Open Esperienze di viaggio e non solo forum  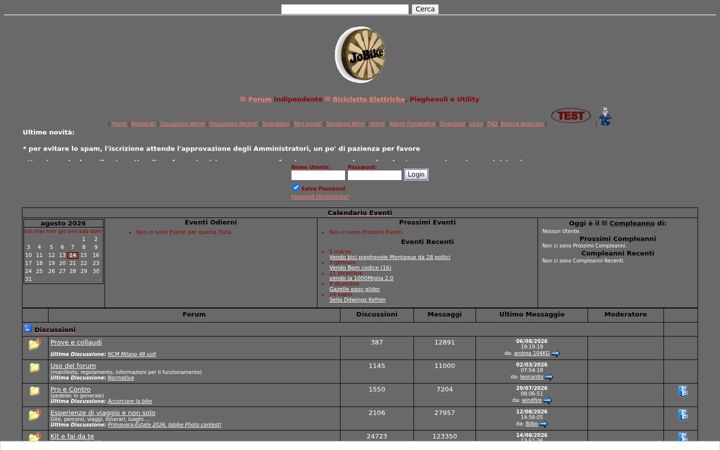[x=103, y=412]
